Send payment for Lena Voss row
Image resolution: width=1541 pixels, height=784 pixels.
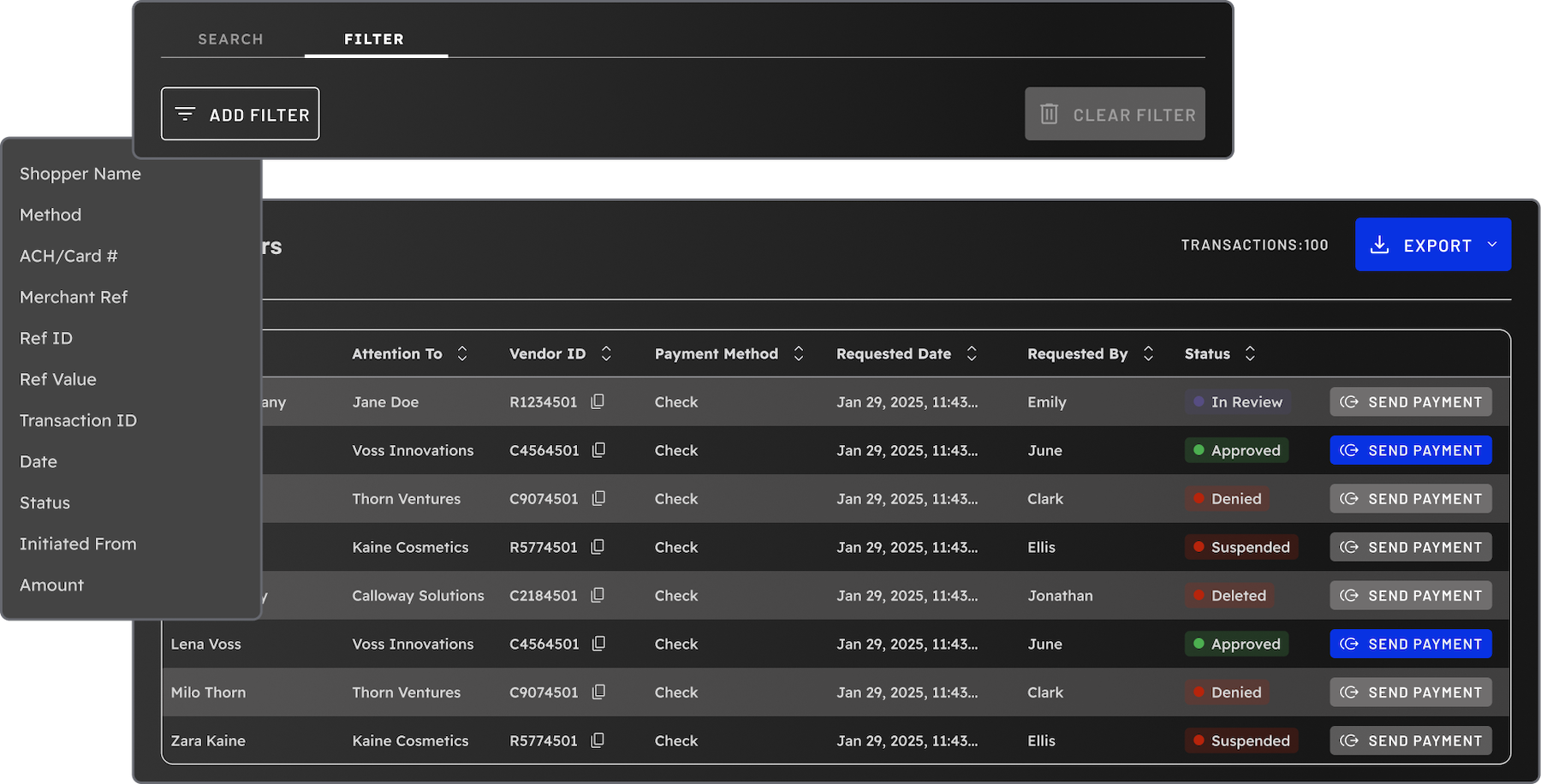1410,644
